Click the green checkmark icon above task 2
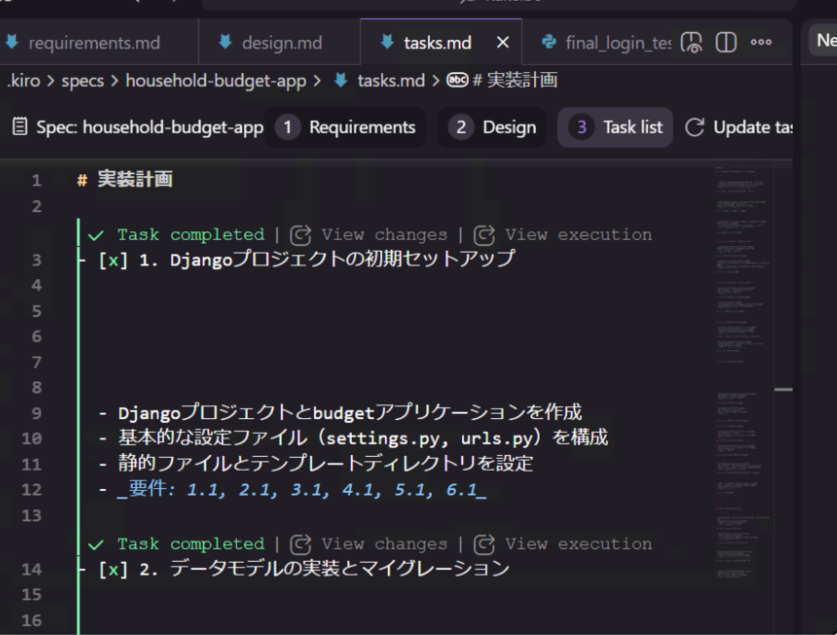The height and width of the screenshot is (635, 837). [x=96, y=545]
